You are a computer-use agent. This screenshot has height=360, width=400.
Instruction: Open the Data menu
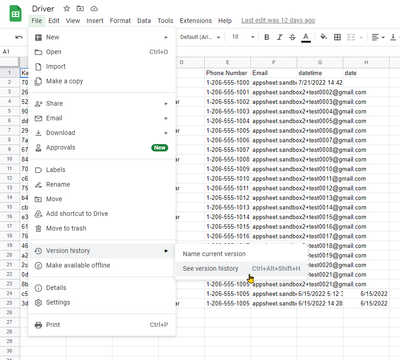(x=144, y=20)
